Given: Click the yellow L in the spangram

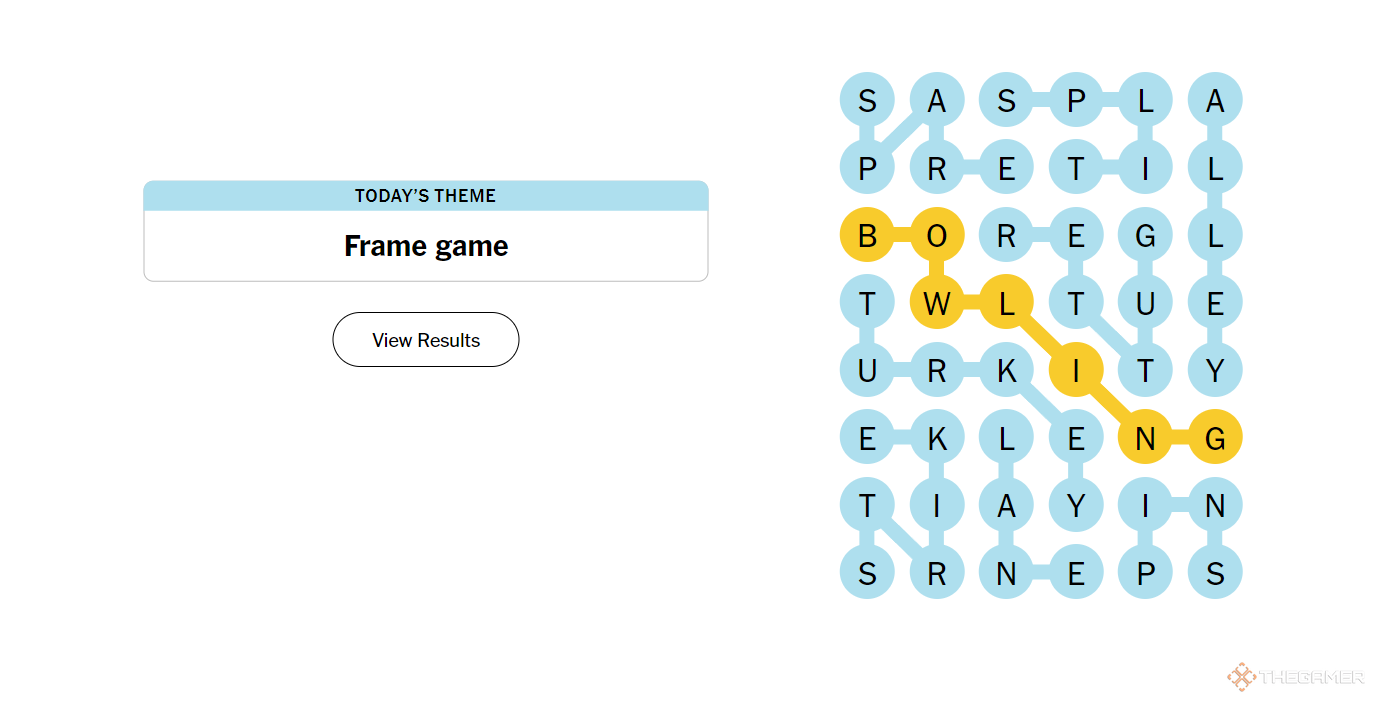Looking at the screenshot, I should tap(1006, 302).
